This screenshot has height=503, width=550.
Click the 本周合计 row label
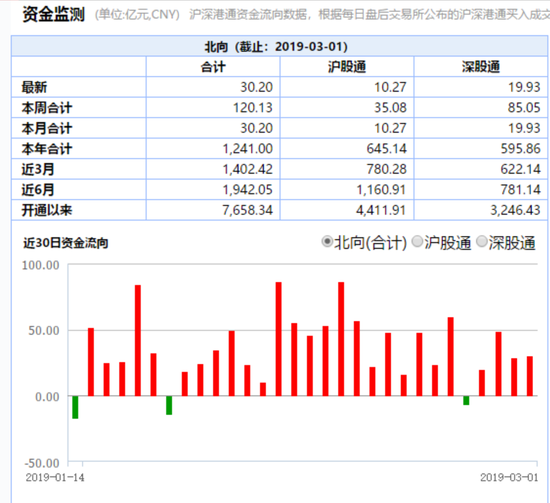click(47, 108)
